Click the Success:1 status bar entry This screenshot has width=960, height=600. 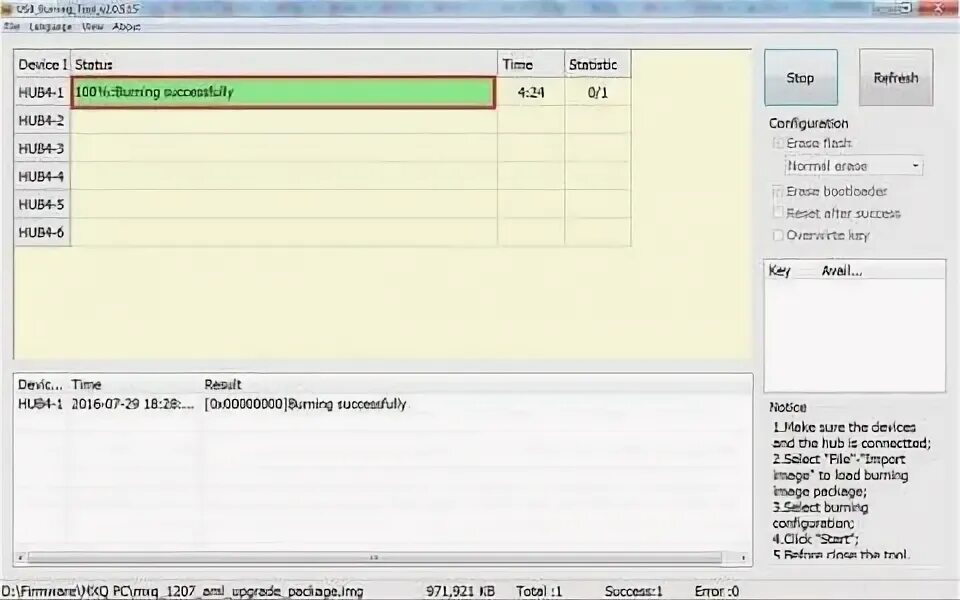tap(634, 591)
